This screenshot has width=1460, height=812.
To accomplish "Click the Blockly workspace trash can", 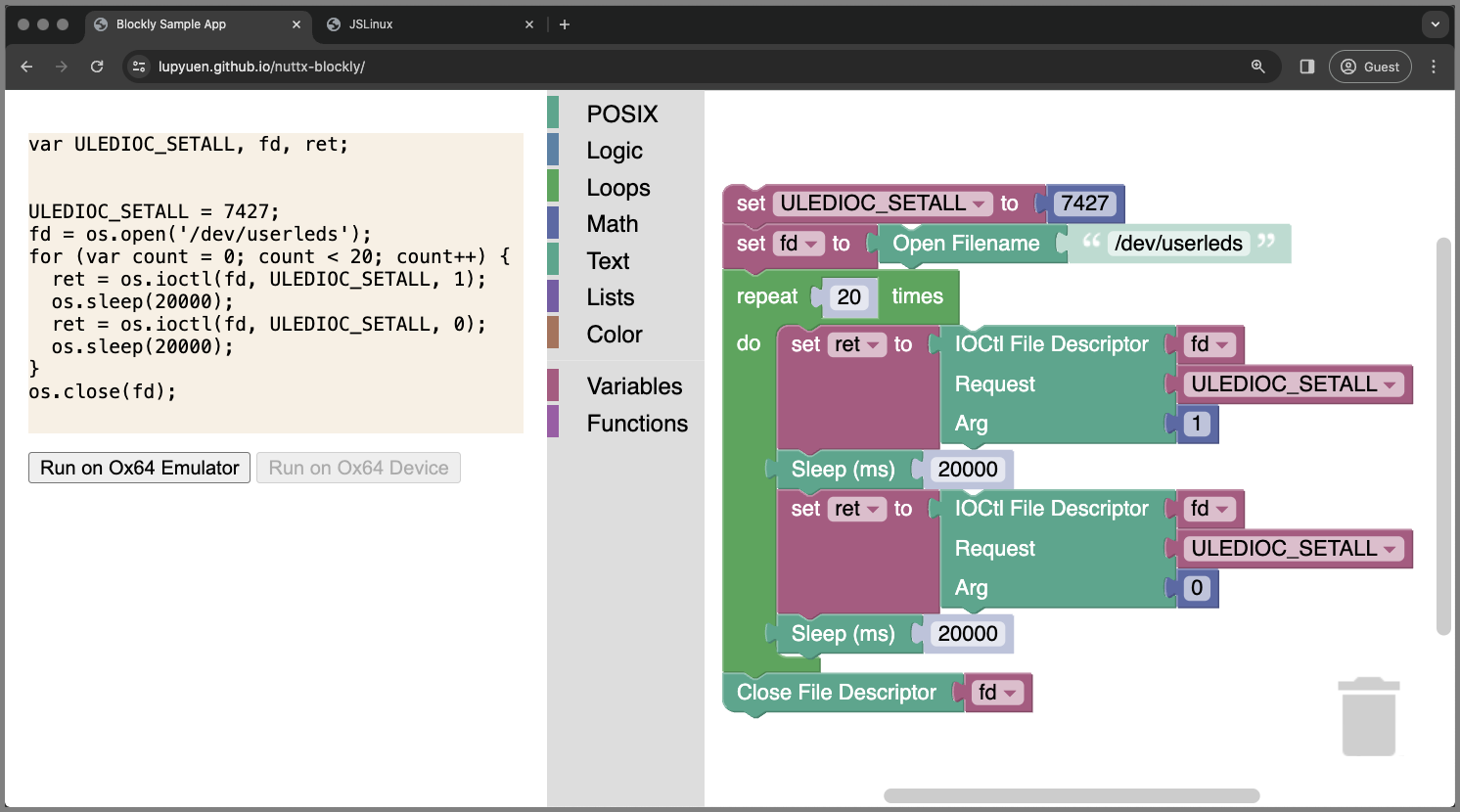I will pyautogui.click(x=1368, y=717).
